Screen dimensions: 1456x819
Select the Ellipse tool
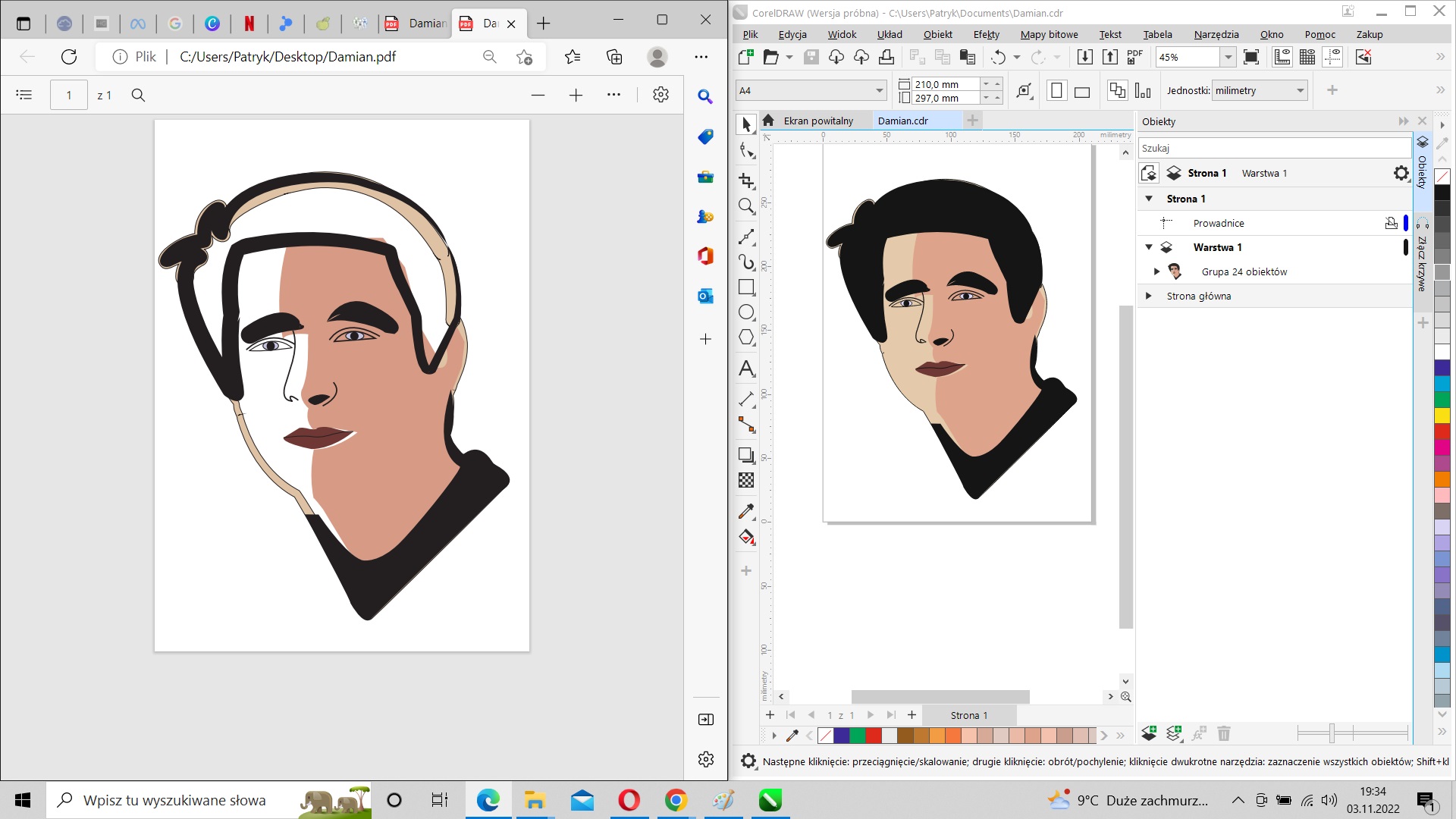click(746, 312)
